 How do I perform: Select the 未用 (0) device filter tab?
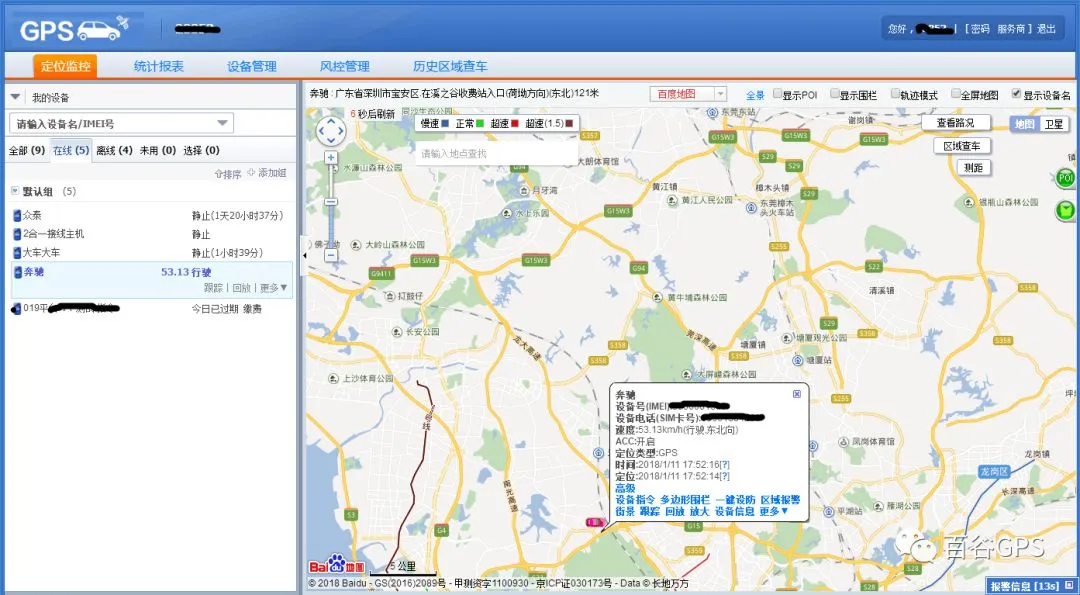pyautogui.click(x=158, y=150)
